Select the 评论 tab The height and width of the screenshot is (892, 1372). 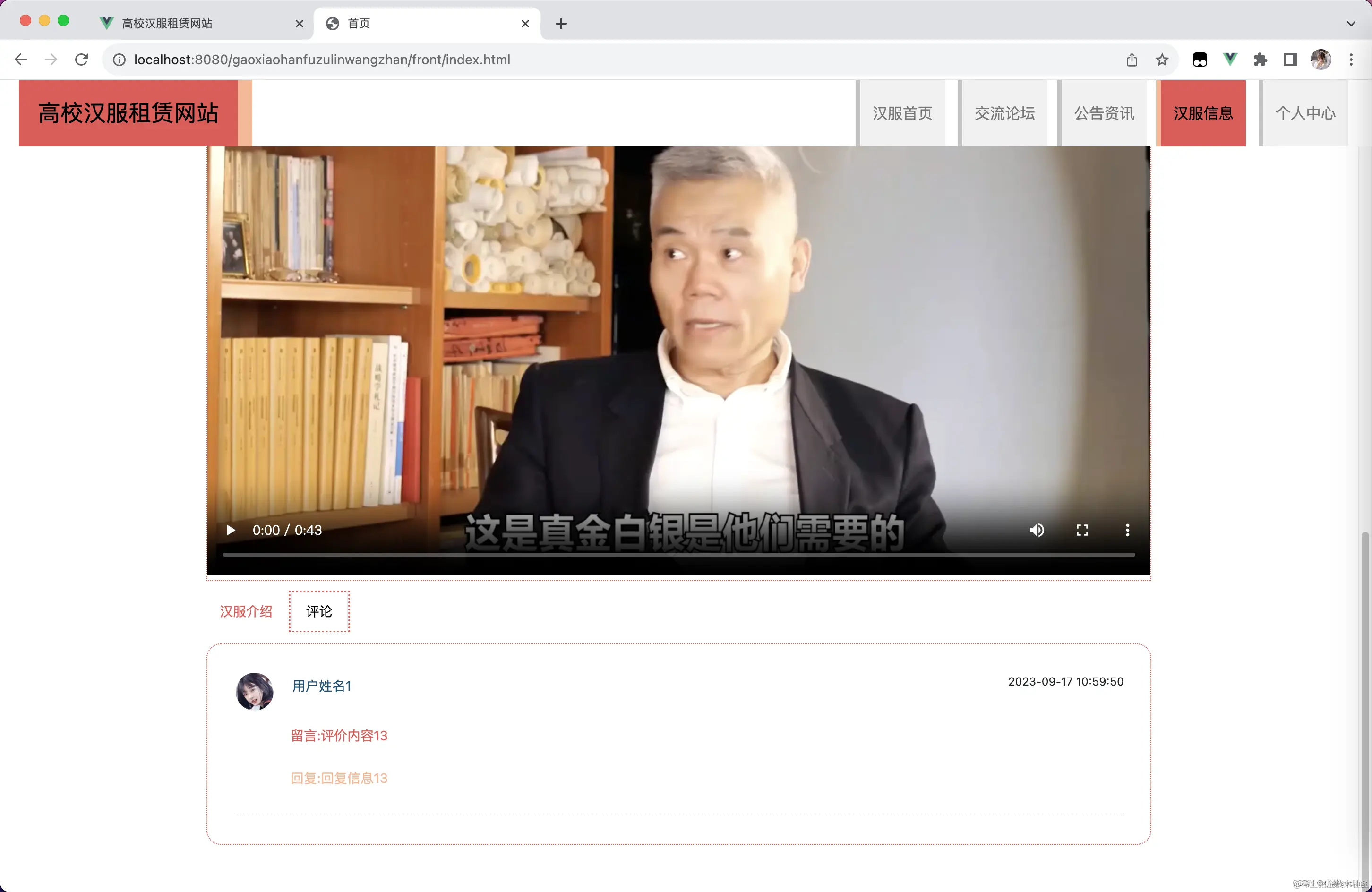tap(319, 611)
